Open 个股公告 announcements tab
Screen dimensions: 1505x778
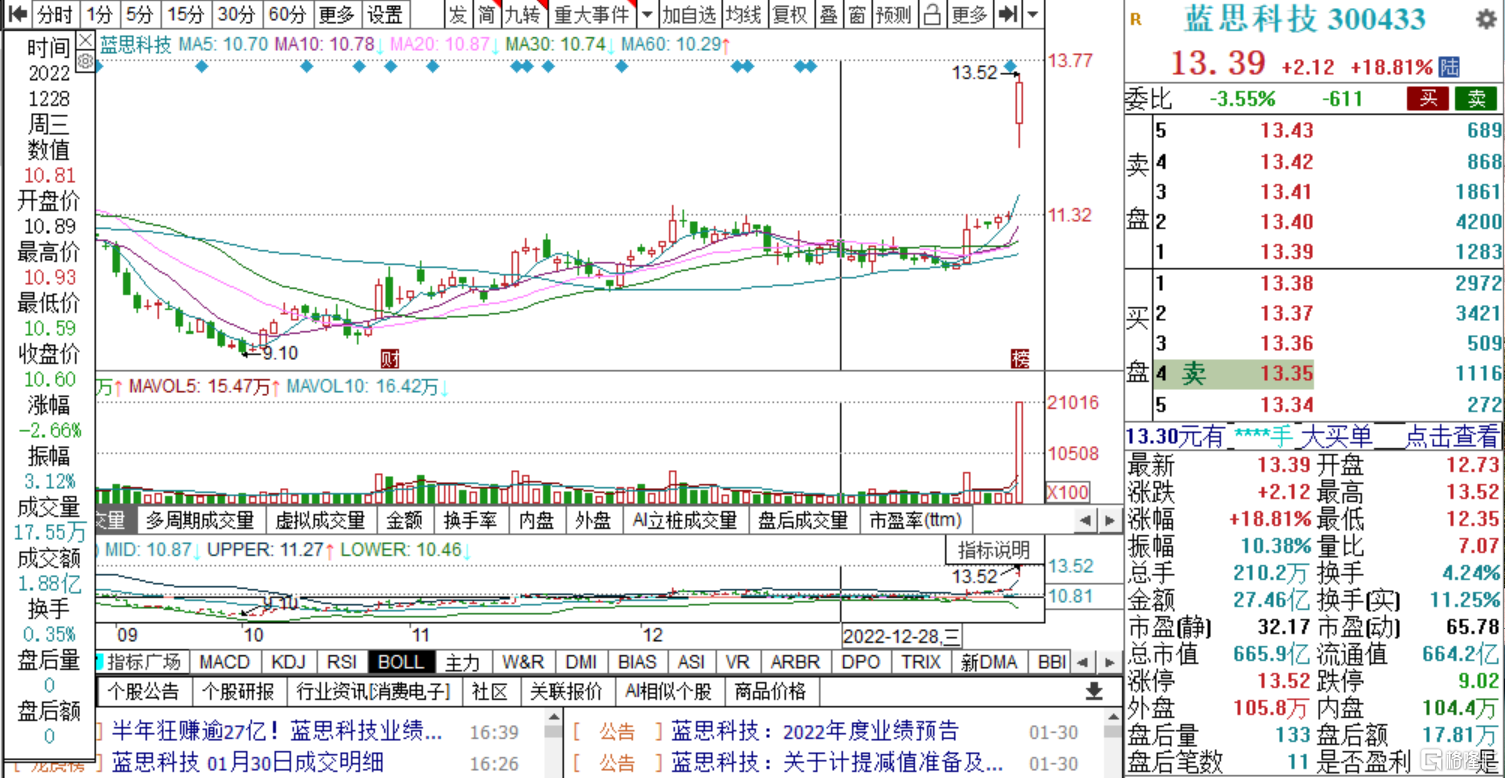[144, 691]
